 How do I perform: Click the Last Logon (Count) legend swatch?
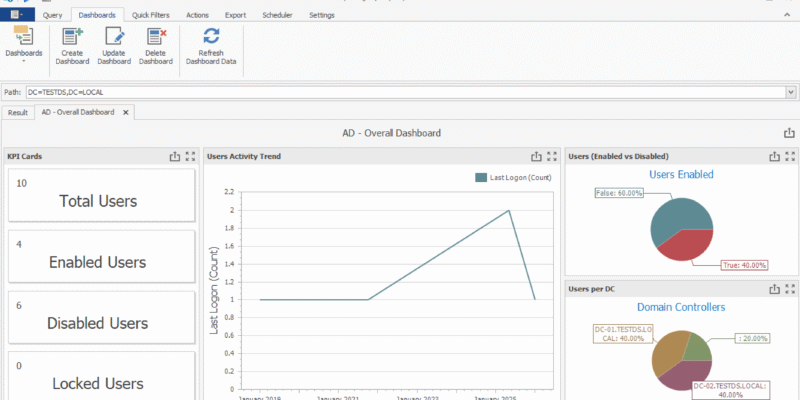(481, 178)
